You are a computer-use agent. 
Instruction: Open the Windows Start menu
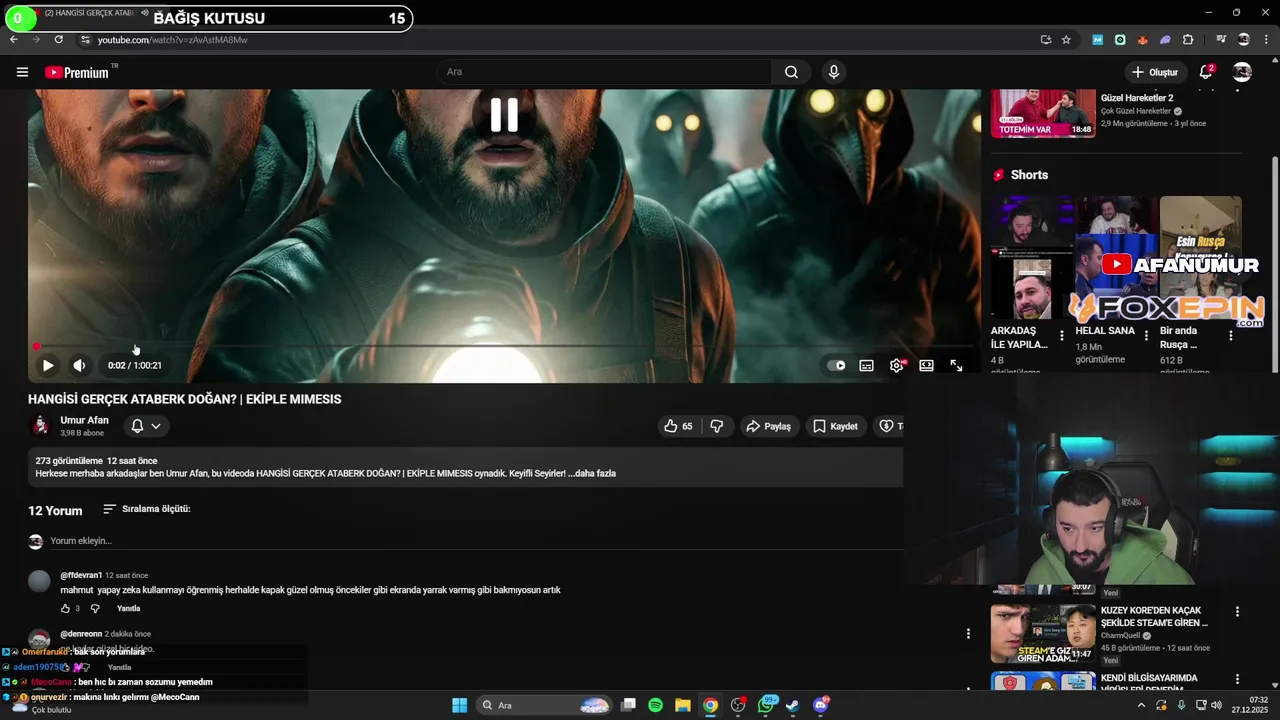coord(459,705)
